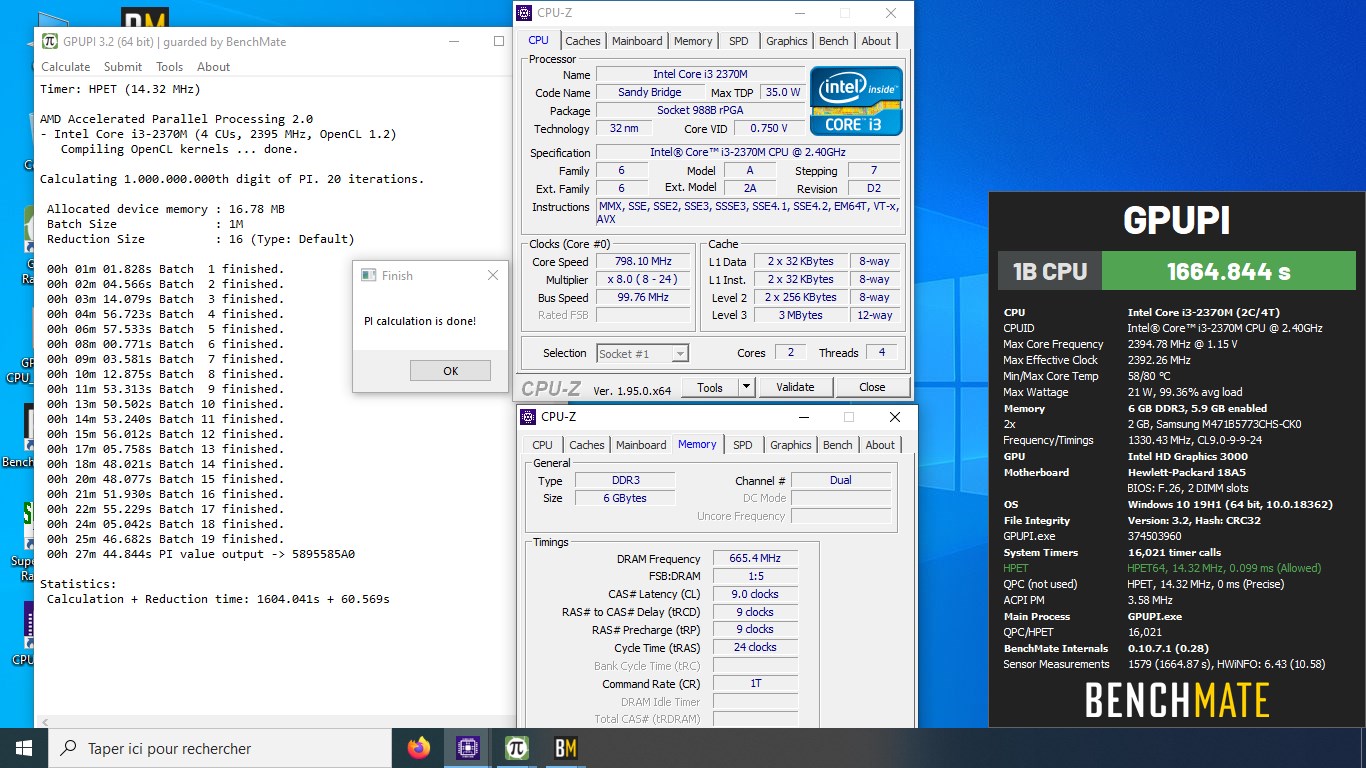Image resolution: width=1366 pixels, height=768 pixels.
Task: Click the Intel Core i3 2370M name field
Action: (x=700, y=74)
